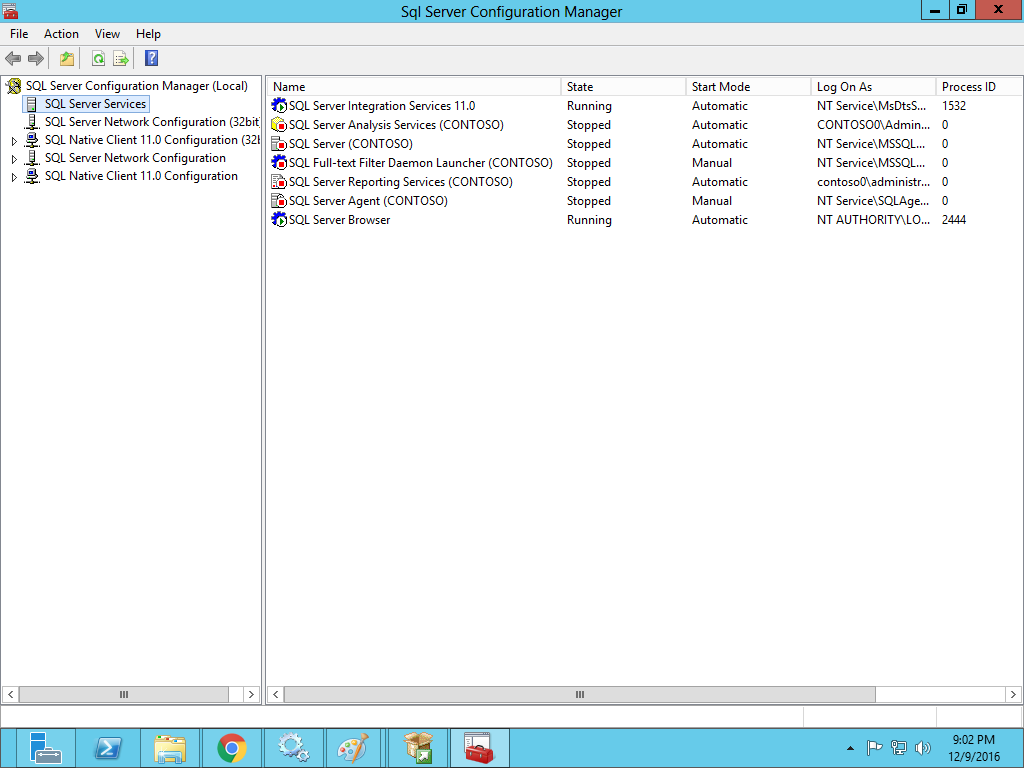The height and width of the screenshot is (768, 1024).
Task: Expand the last SQL Native Client 11.0 Configuration node
Action: (x=14, y=177)
